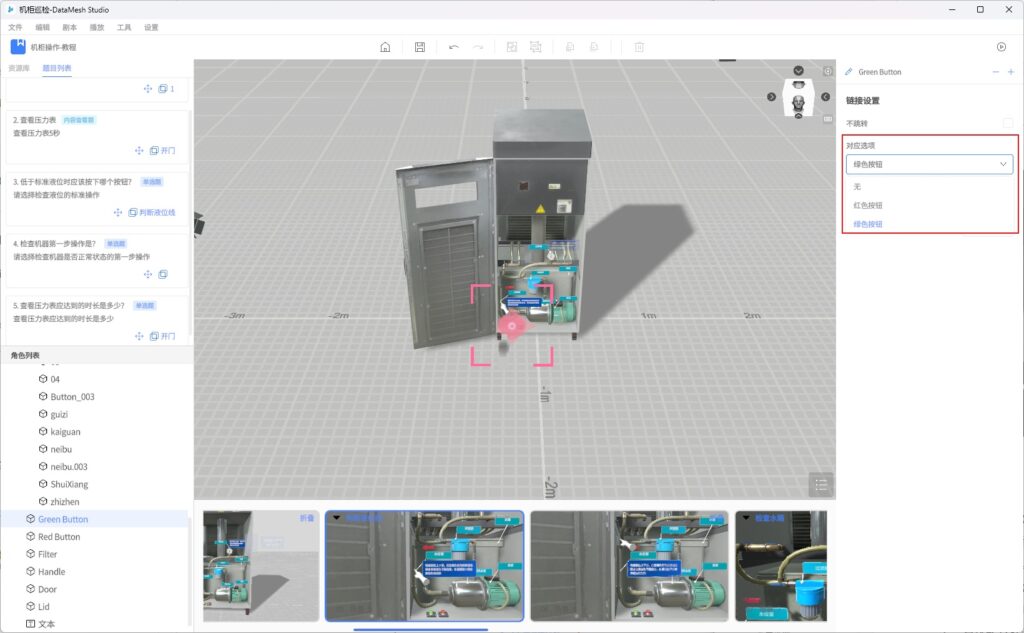1024x633 pixels.
Task: Choose 红色按钮 from the dropdown list
Action: pyautogui.click(x=868, y=205)
